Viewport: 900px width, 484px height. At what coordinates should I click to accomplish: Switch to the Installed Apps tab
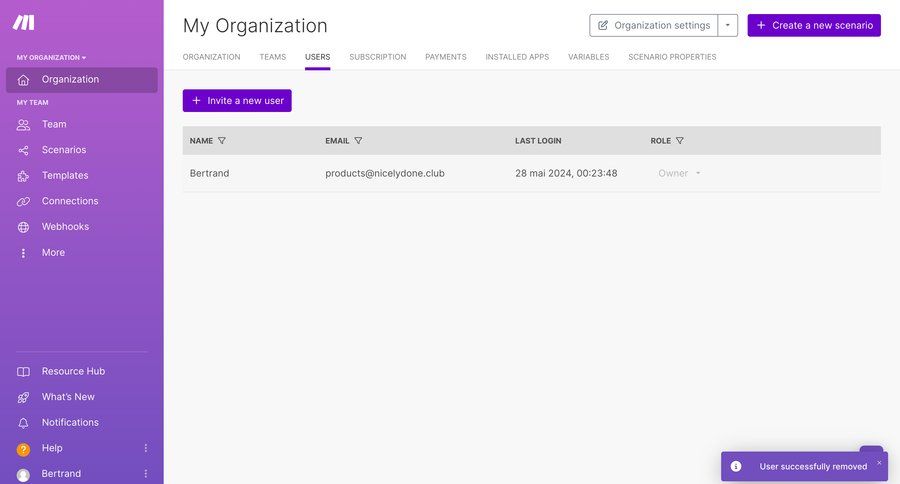pos(517,57)
